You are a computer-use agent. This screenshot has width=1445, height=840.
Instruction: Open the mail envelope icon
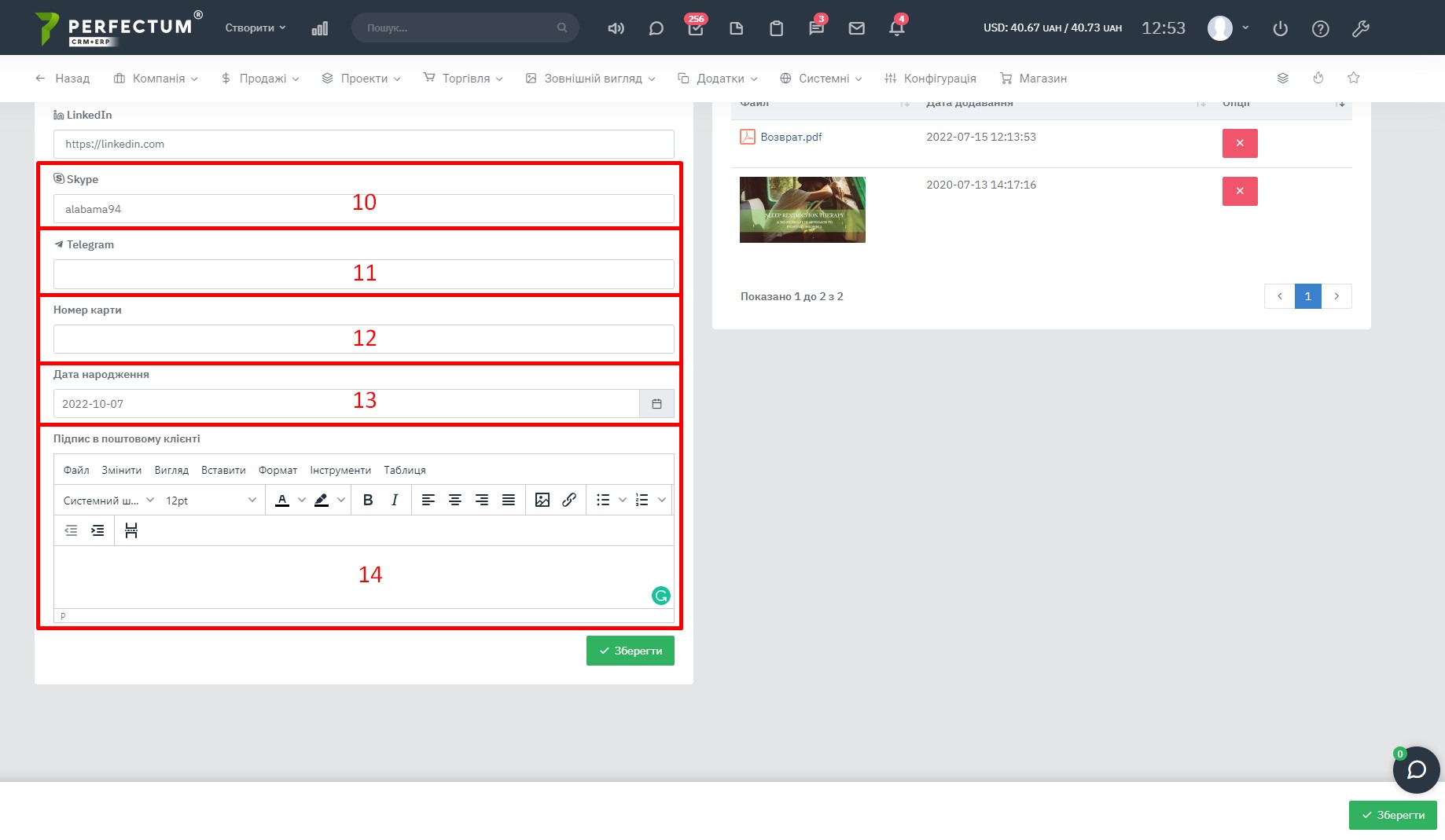click(x=856, y=28)
